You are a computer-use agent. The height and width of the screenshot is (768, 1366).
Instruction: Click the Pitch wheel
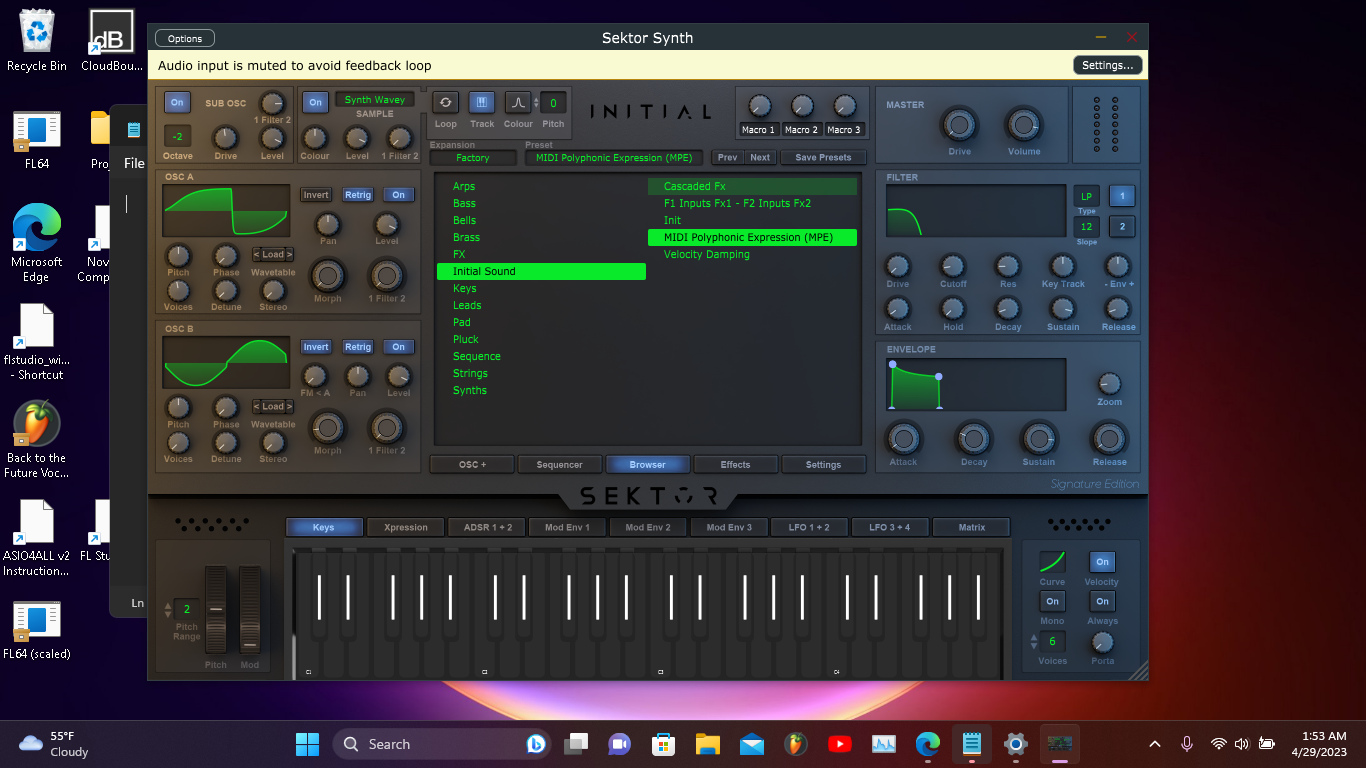click(x=216, y=610)
